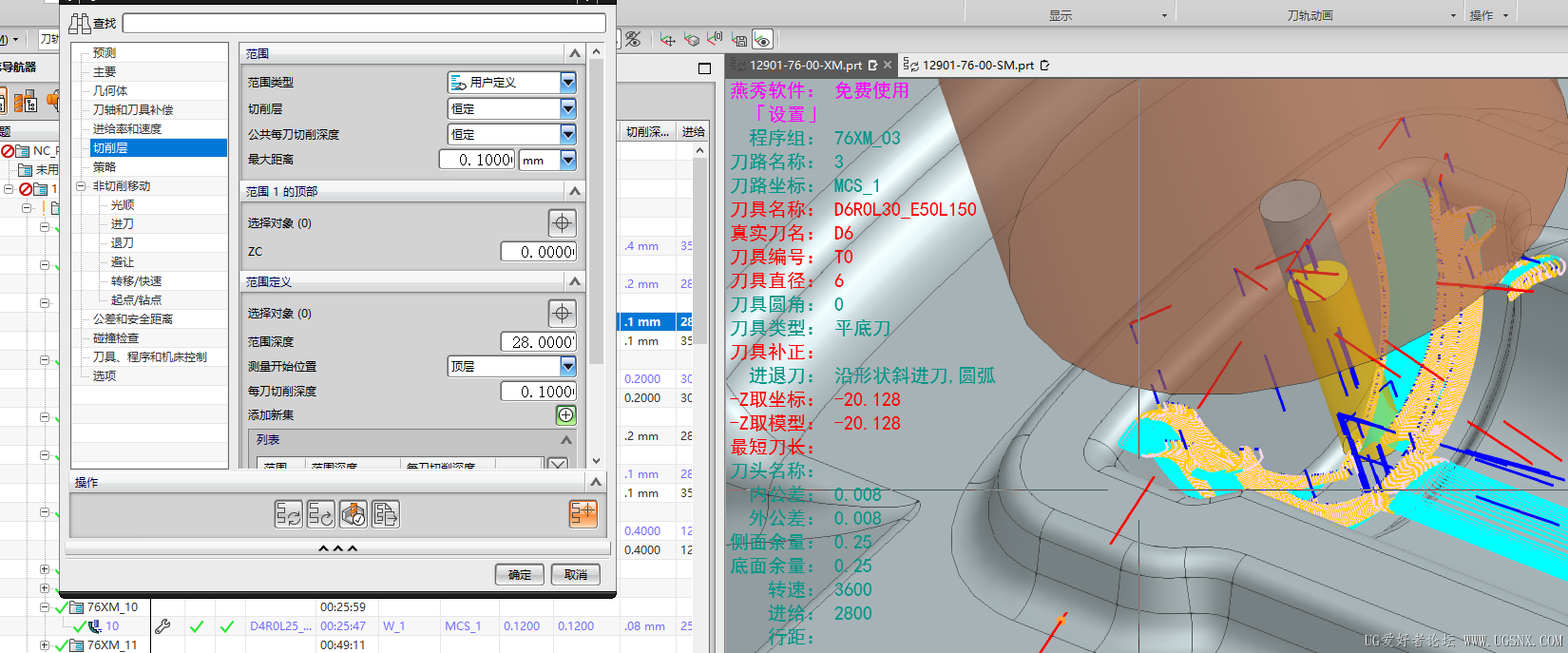Collapse the 76XM_10 program group
The height and width of the screenshot is (653, 1568).
pyautogui.click(x=45, y=607)
